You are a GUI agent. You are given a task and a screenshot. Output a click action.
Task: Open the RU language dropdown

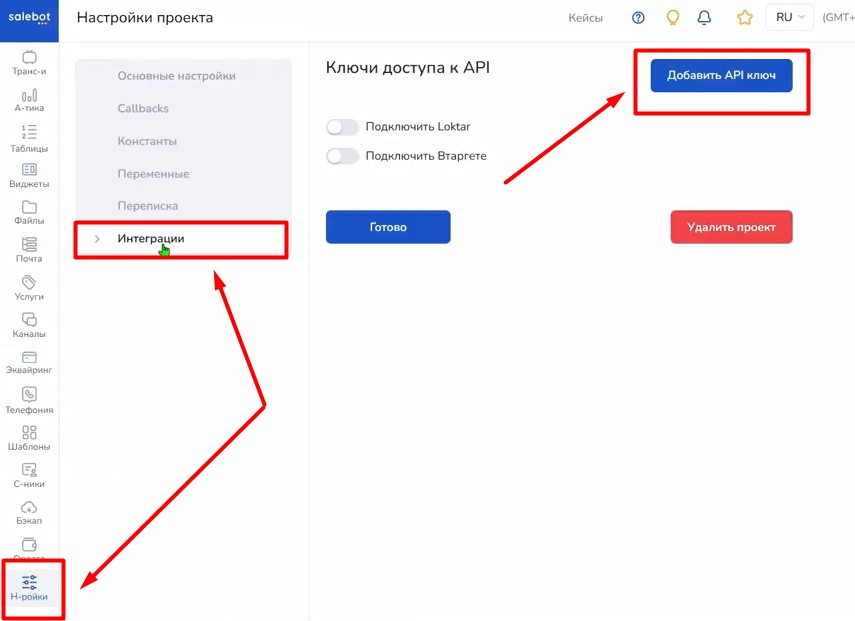tap(790, 18)
